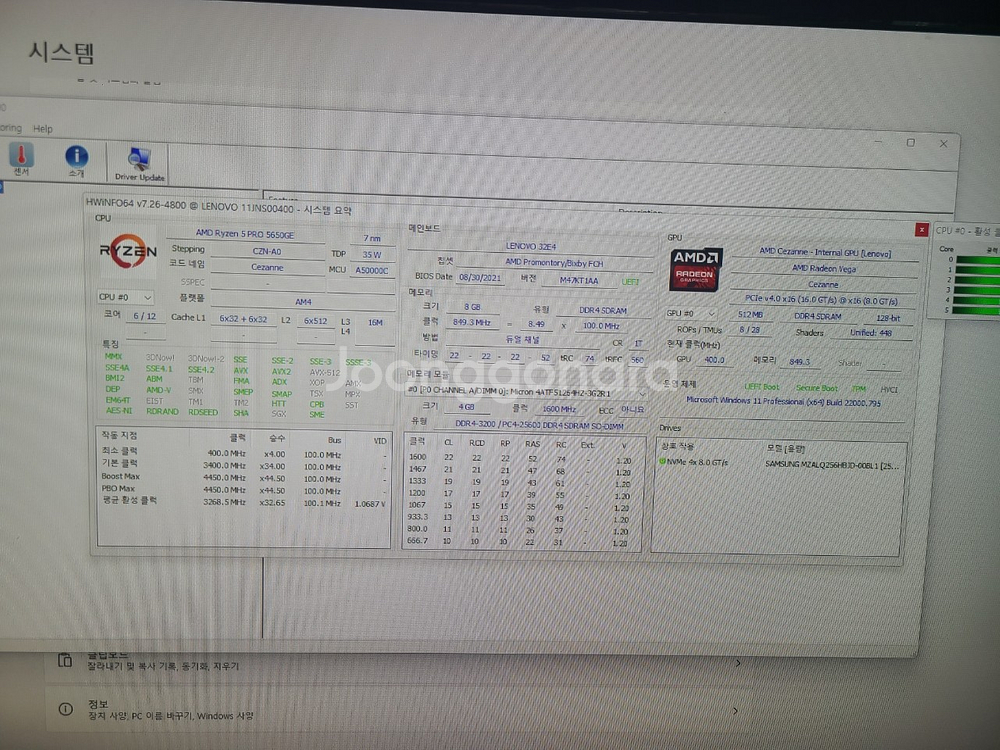Select the 666.7 row in timing table
The image size is (1000, 750).
tap(523, 541)
